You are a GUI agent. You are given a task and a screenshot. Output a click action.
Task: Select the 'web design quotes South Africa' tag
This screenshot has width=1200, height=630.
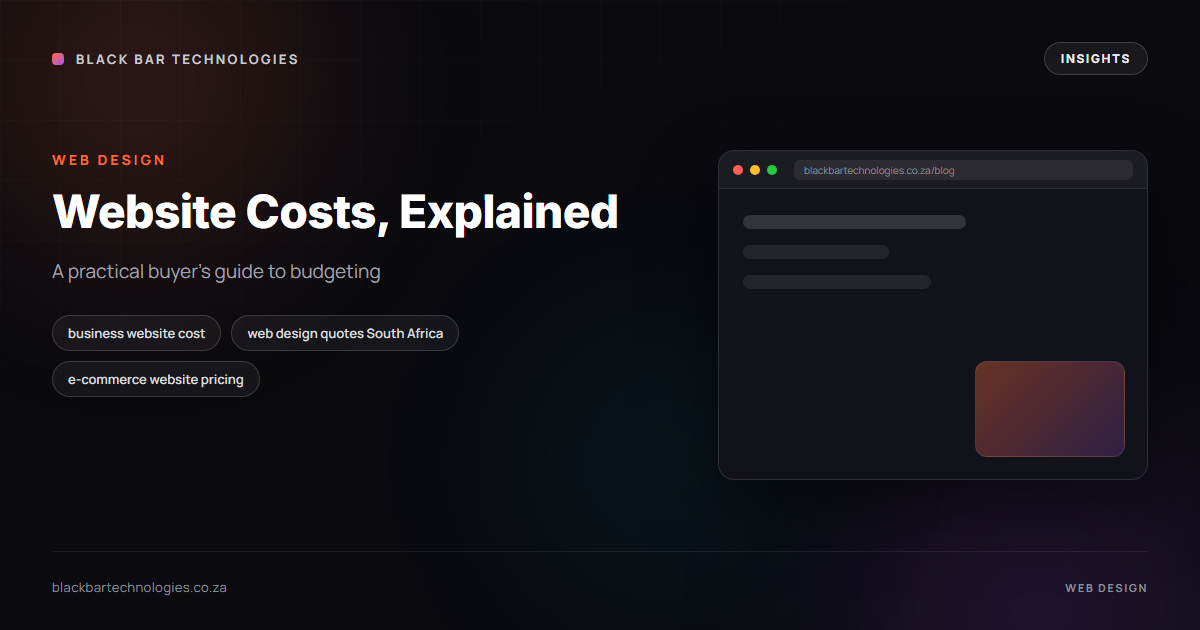[x=345, y=333]
